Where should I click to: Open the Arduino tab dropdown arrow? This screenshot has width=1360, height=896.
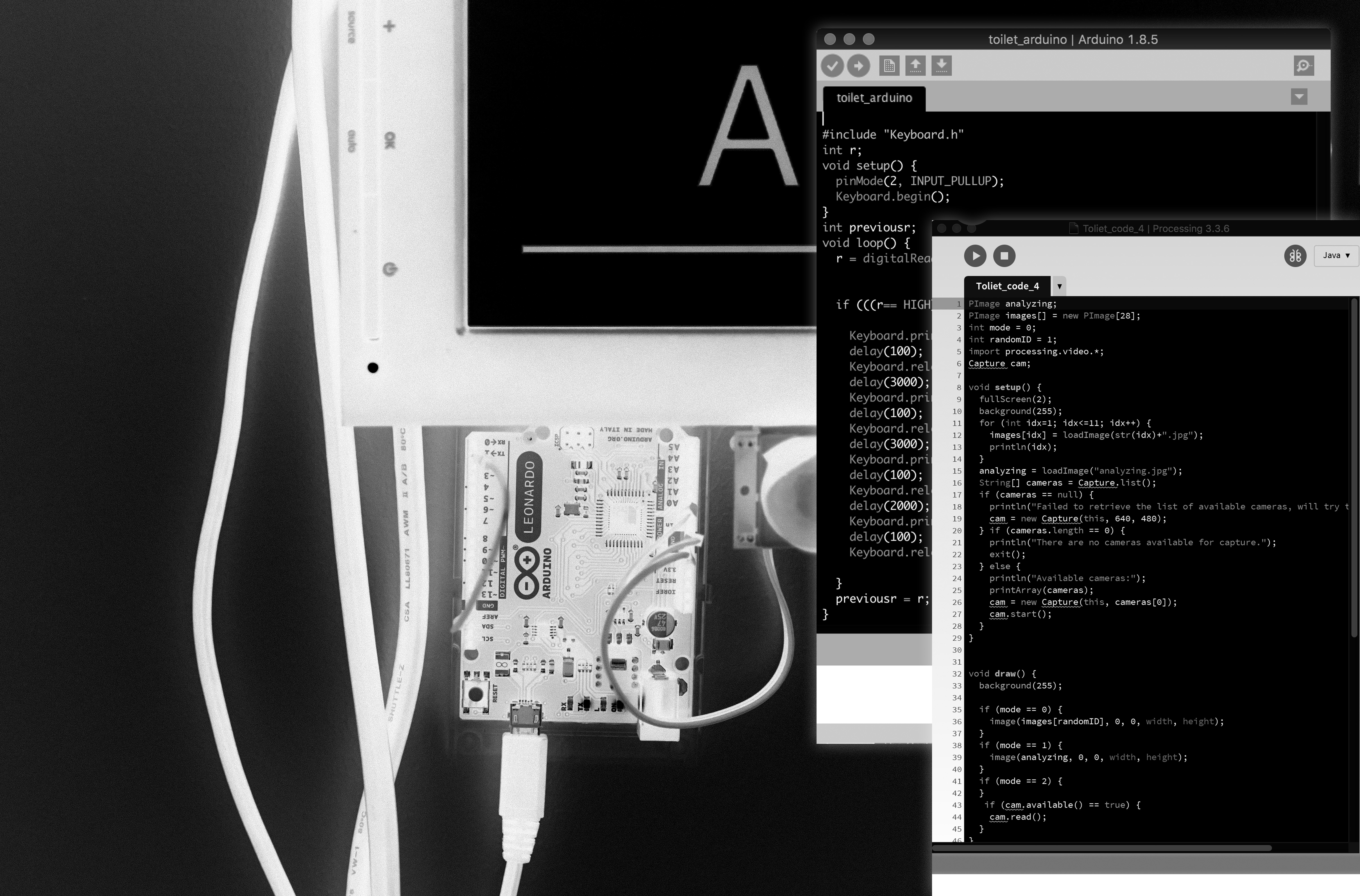[x=1299, y=97]
